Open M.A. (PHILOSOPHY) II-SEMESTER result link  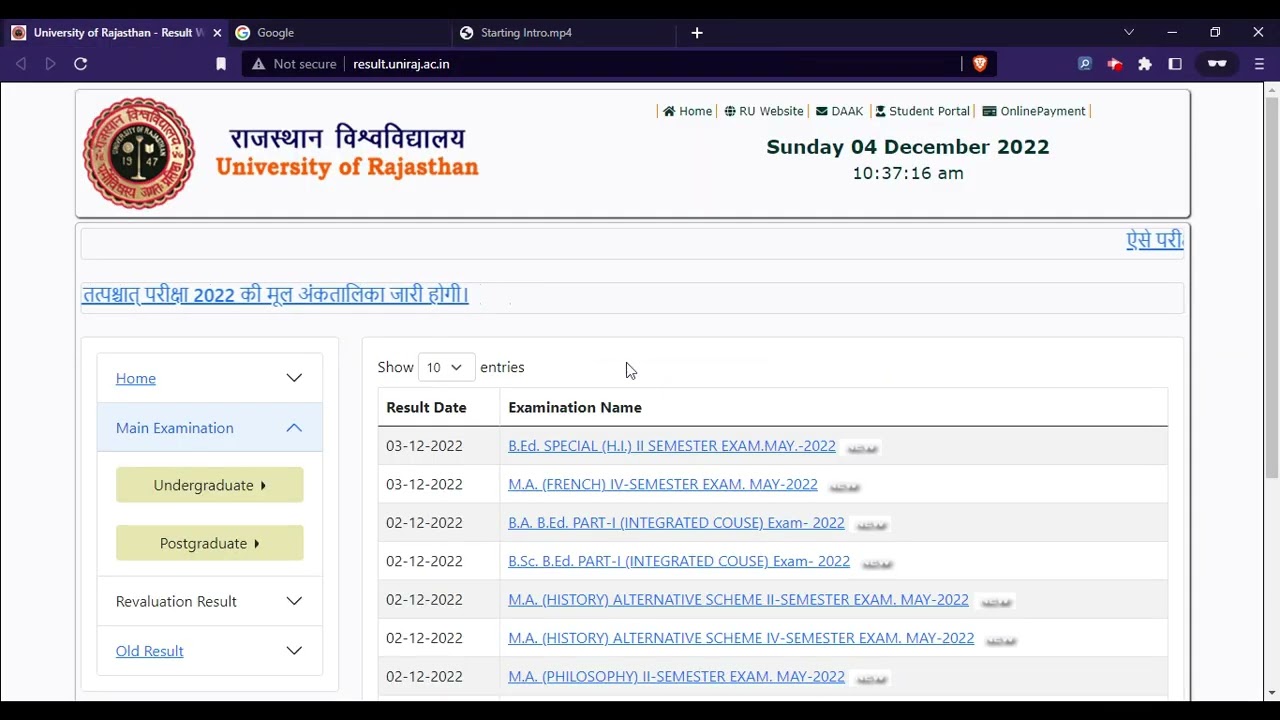point(676,677)
